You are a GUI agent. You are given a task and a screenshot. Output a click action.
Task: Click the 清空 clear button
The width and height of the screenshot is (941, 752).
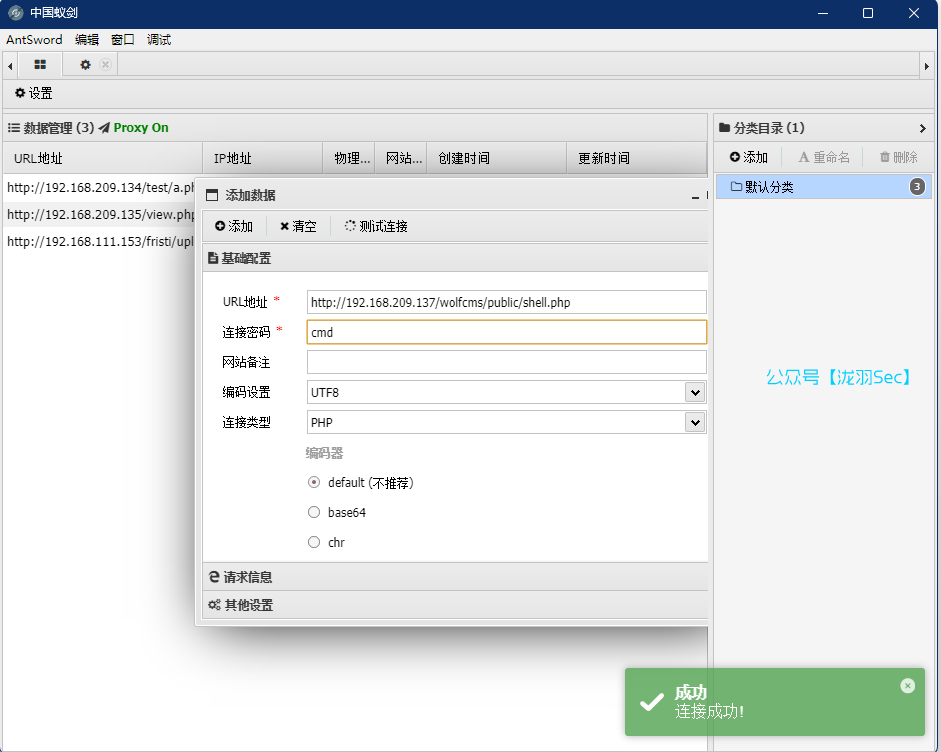pos(298,227)
